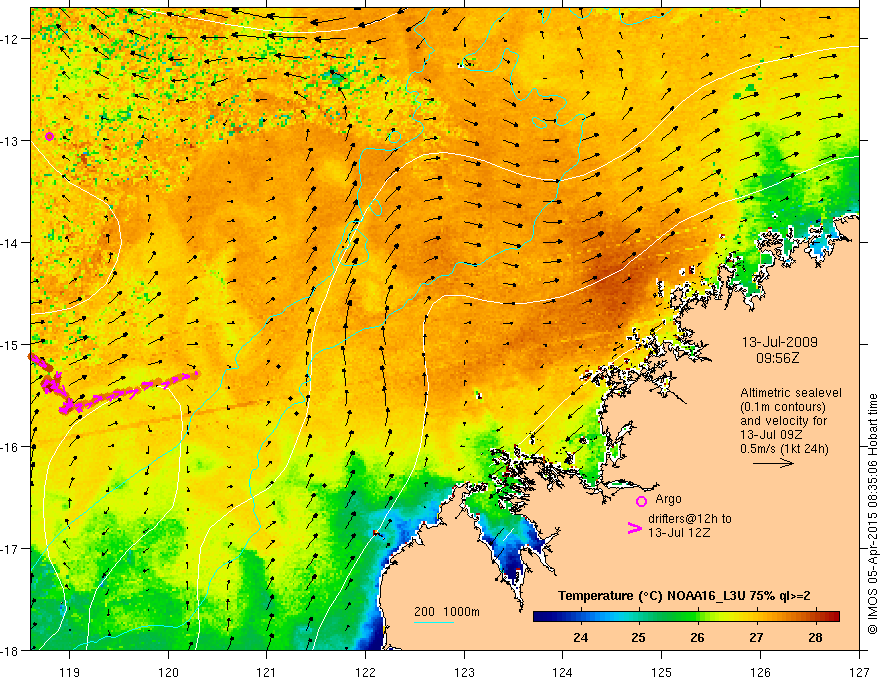Click the temperature color scale bar
Viewport: 880px width, 680px height.
(x=686, y=616)
